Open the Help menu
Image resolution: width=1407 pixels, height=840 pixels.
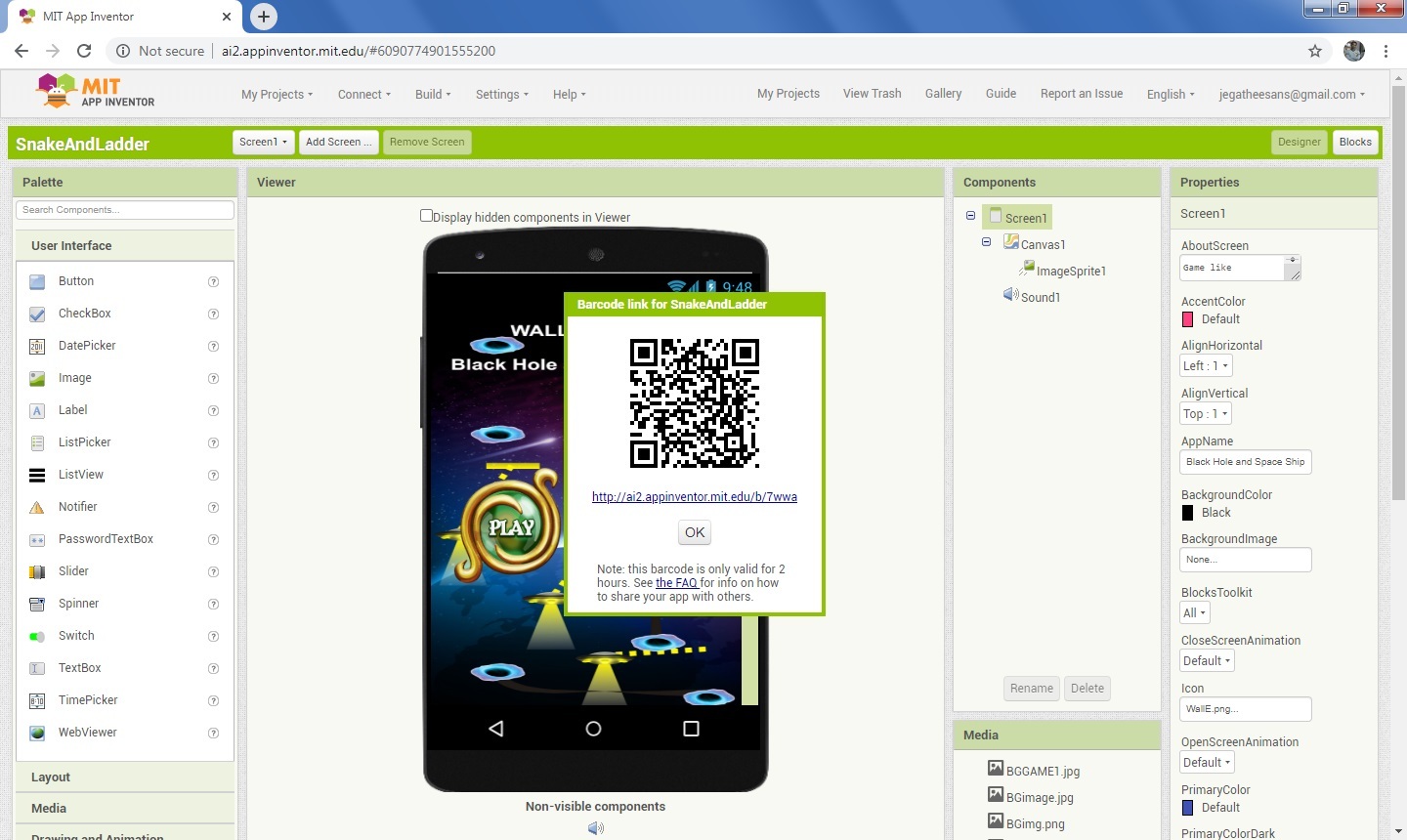570,95
